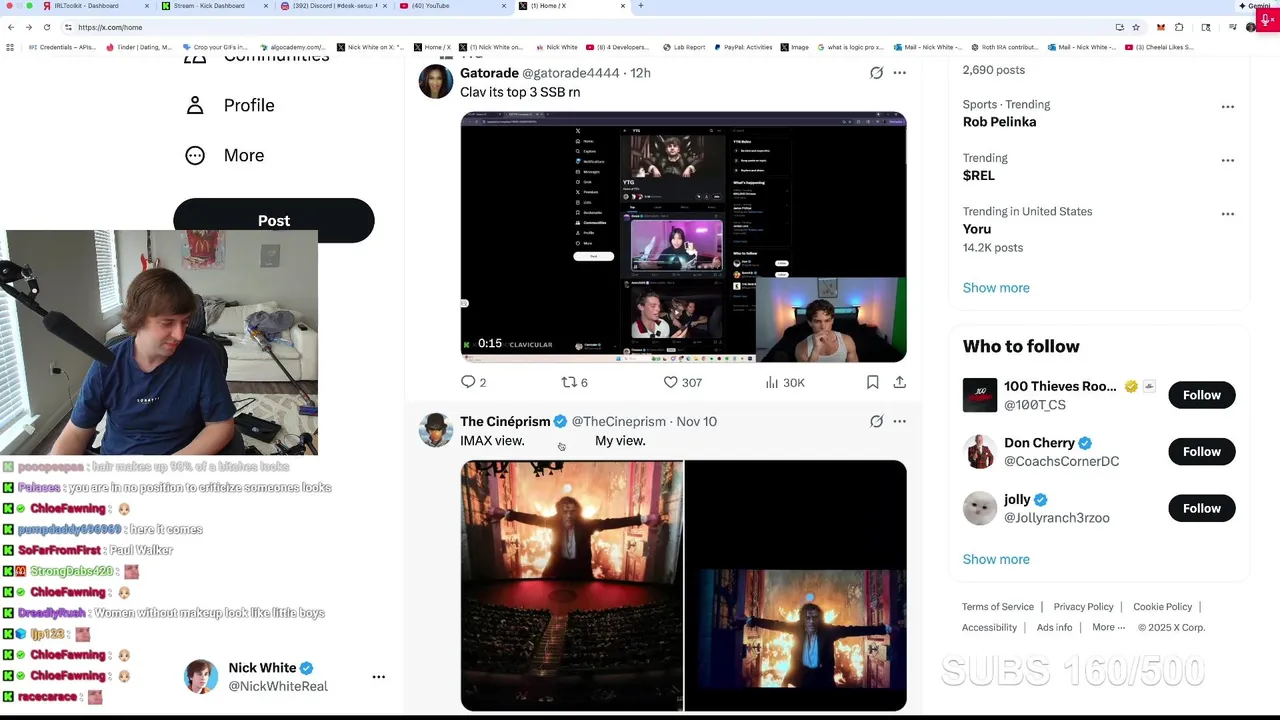Open the Nick White account avatar
1280x720 pixels.
click(x=201, y=677)
